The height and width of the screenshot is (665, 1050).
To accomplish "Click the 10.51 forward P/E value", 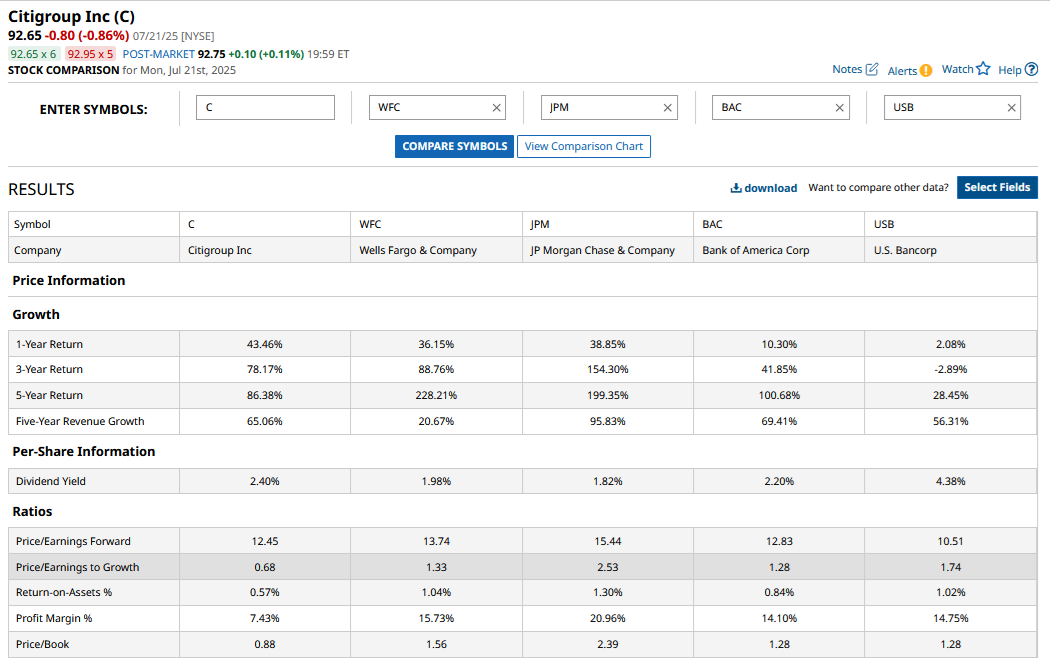I will click(950, 541).
